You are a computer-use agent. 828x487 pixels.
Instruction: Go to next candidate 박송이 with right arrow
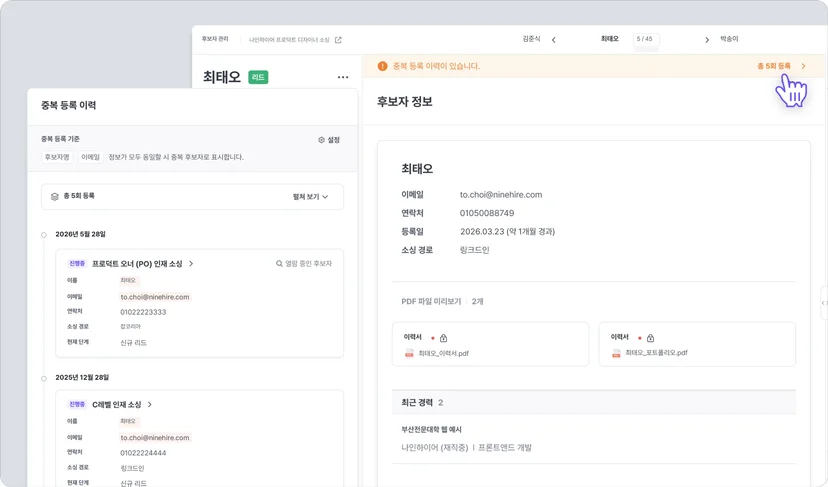(707, 40)
